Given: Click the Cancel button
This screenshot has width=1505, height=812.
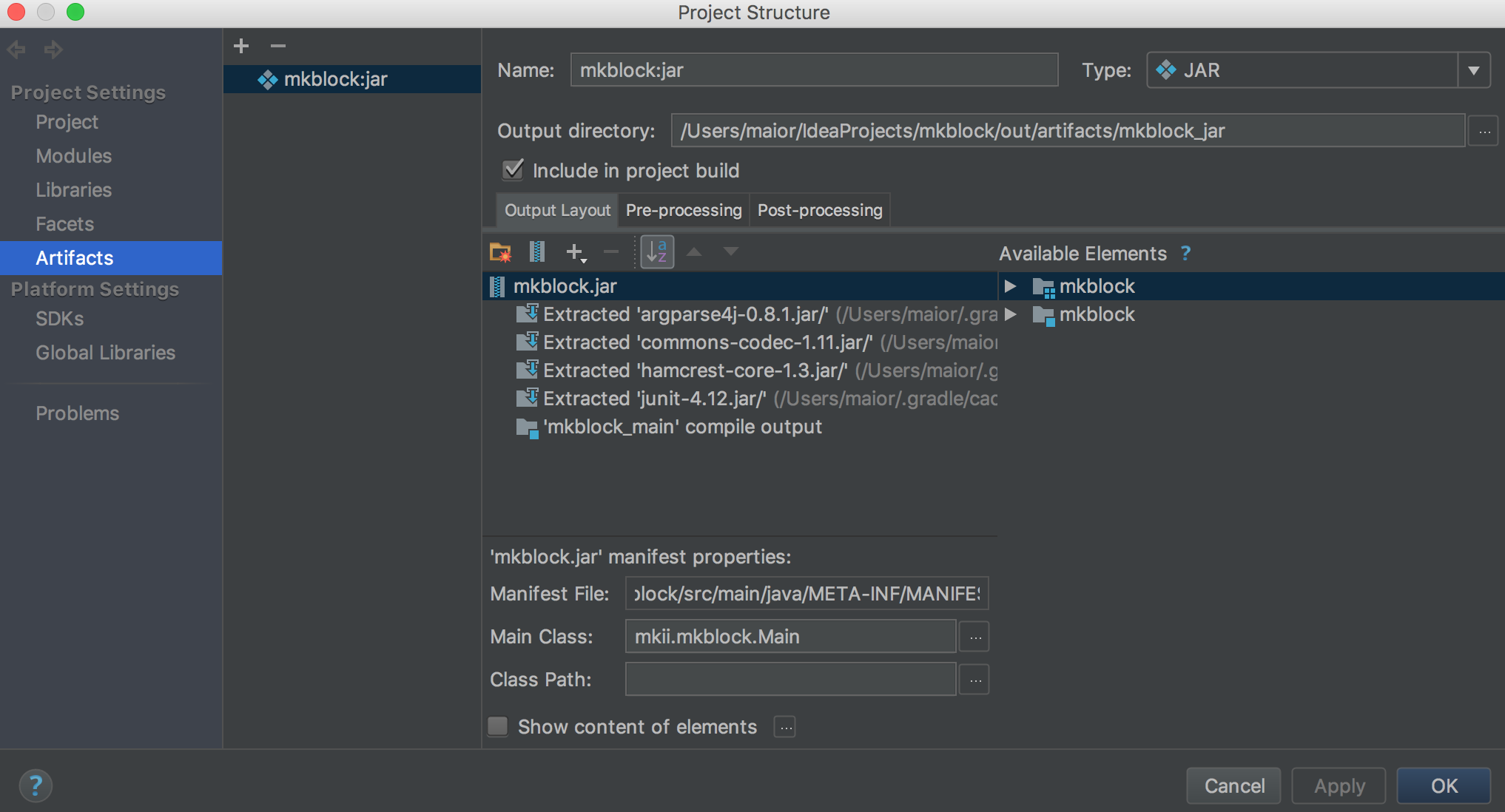Looking at the screenshot, I should point(1234,785).
